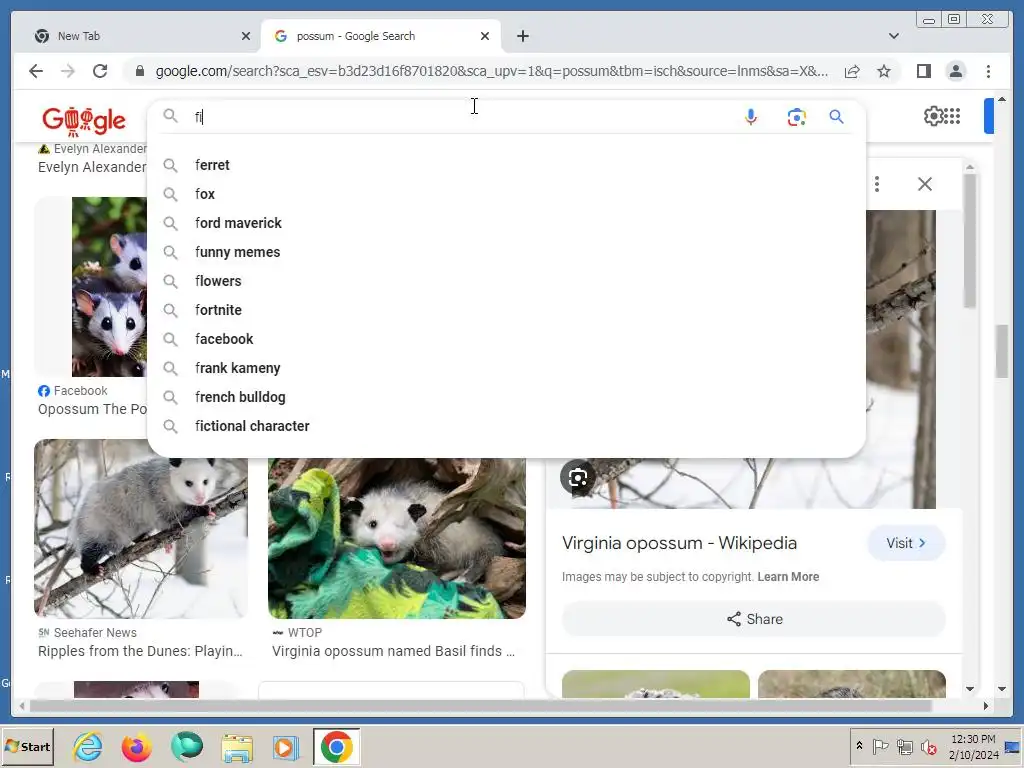Screen dimensions: 1024x768
Task: Choose the 'fox' suggestion
Action: click(x=506, y=194)
